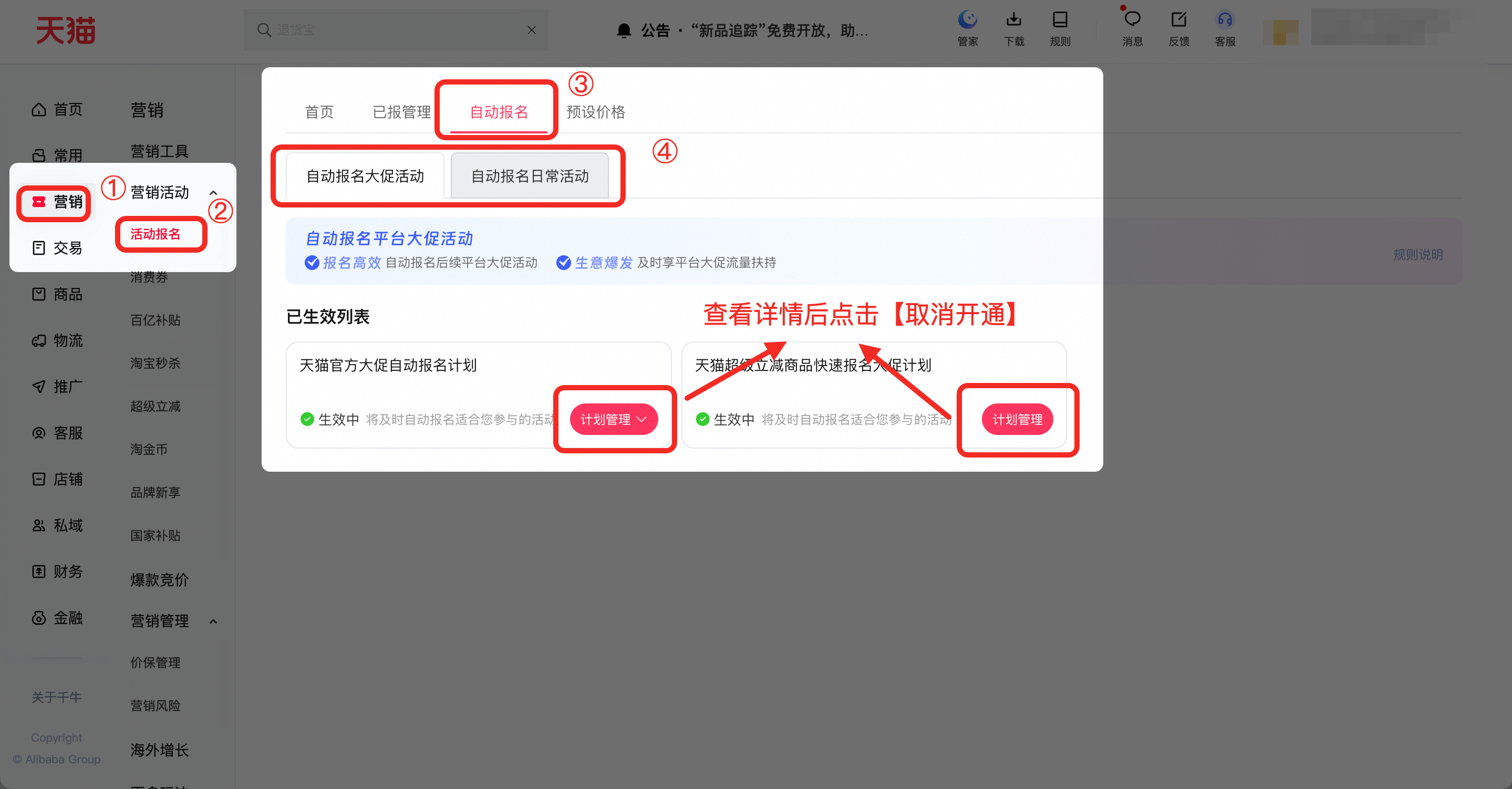Click 关于千牛 link
1512x789 pixels.
click(56, 697)
